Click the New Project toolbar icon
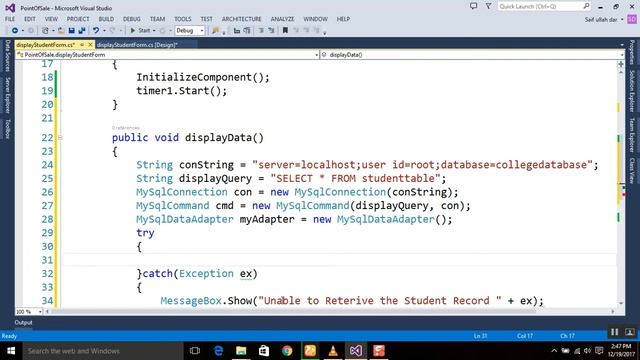The image size is (640, 360). (x=45, y=31)
